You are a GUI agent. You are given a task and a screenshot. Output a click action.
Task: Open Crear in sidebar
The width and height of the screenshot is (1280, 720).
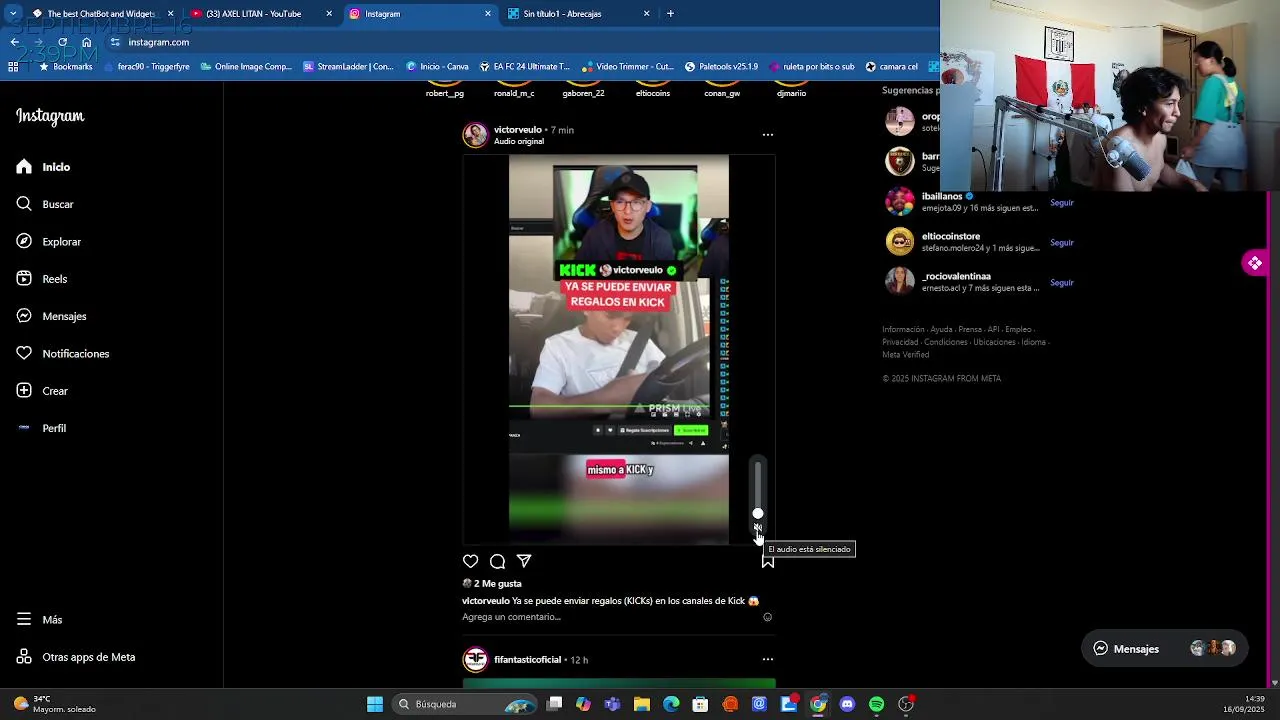pyautogui.click(x=42, y=391)
